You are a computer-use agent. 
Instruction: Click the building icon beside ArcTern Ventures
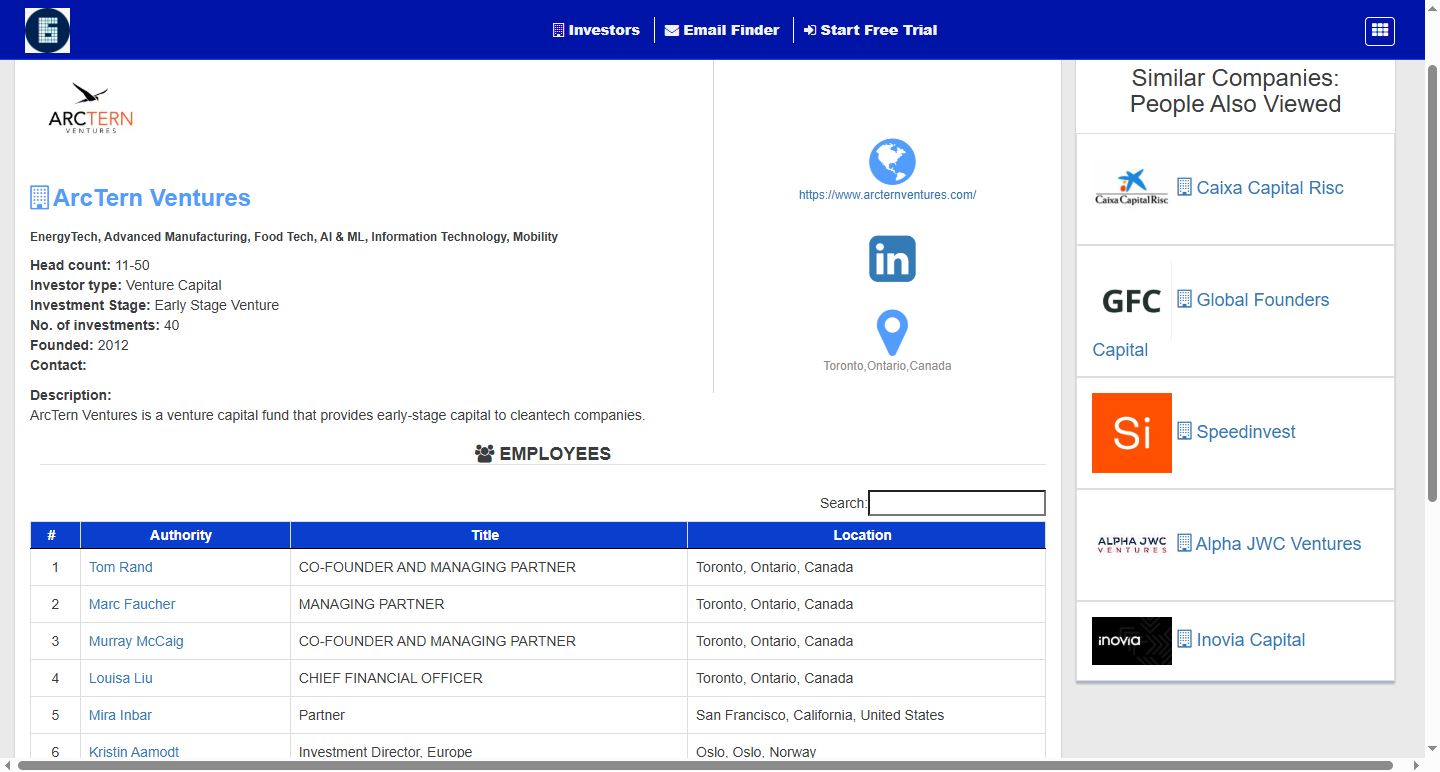[x=39, y=198]
